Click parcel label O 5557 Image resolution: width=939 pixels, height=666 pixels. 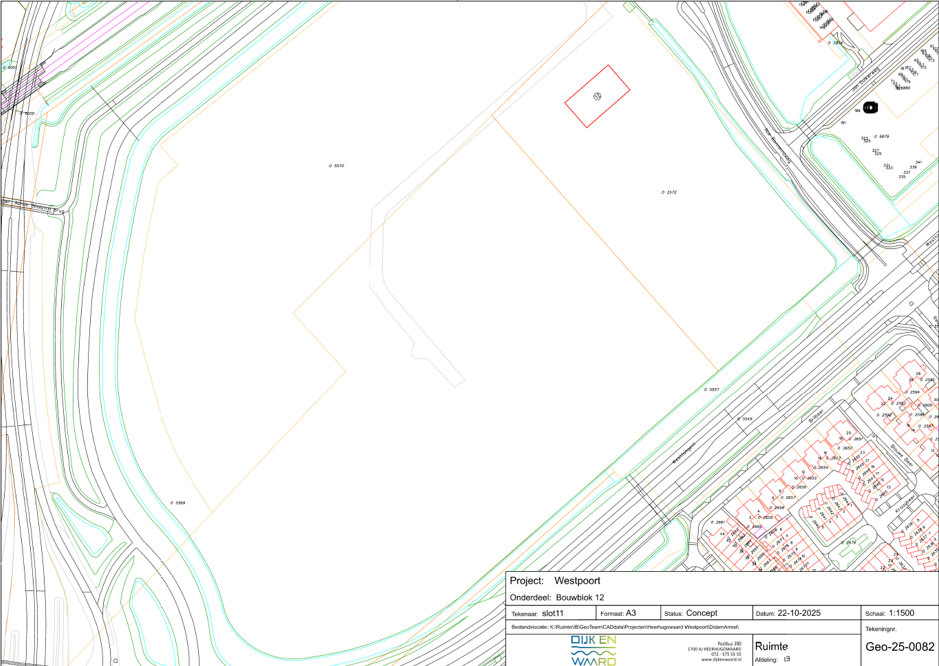[x=711, y=389]
